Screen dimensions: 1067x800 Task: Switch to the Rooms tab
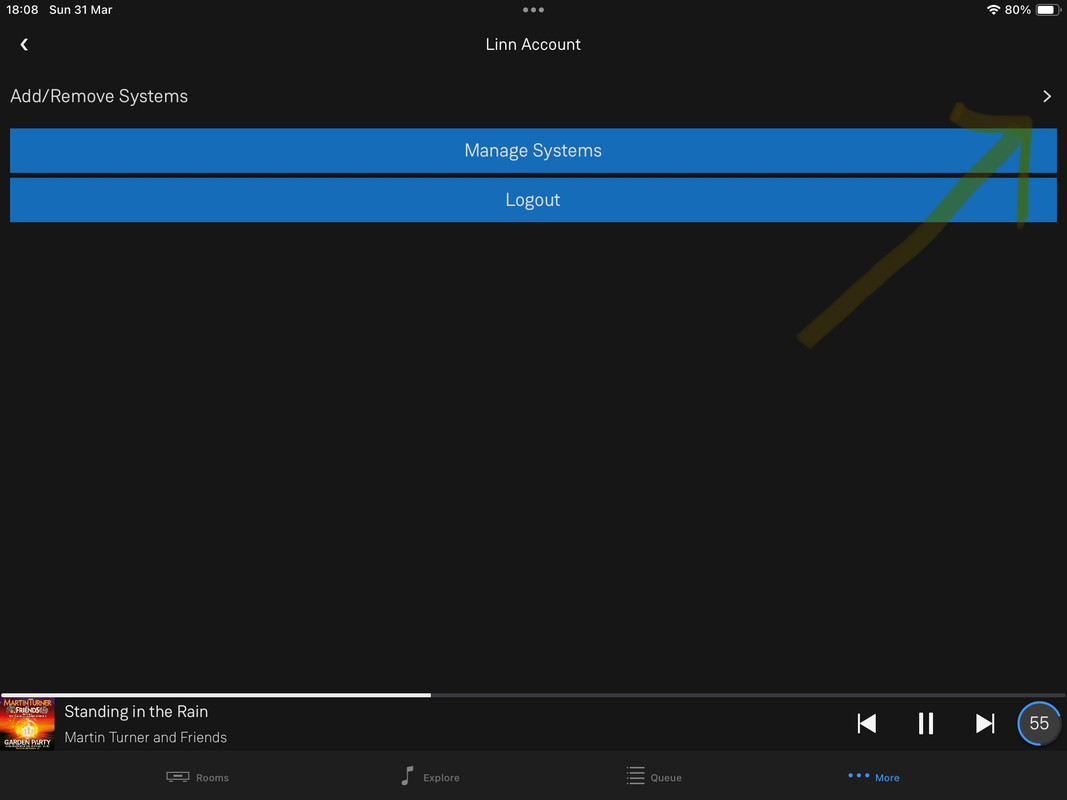pyautogui.click(x=197, y=777)
